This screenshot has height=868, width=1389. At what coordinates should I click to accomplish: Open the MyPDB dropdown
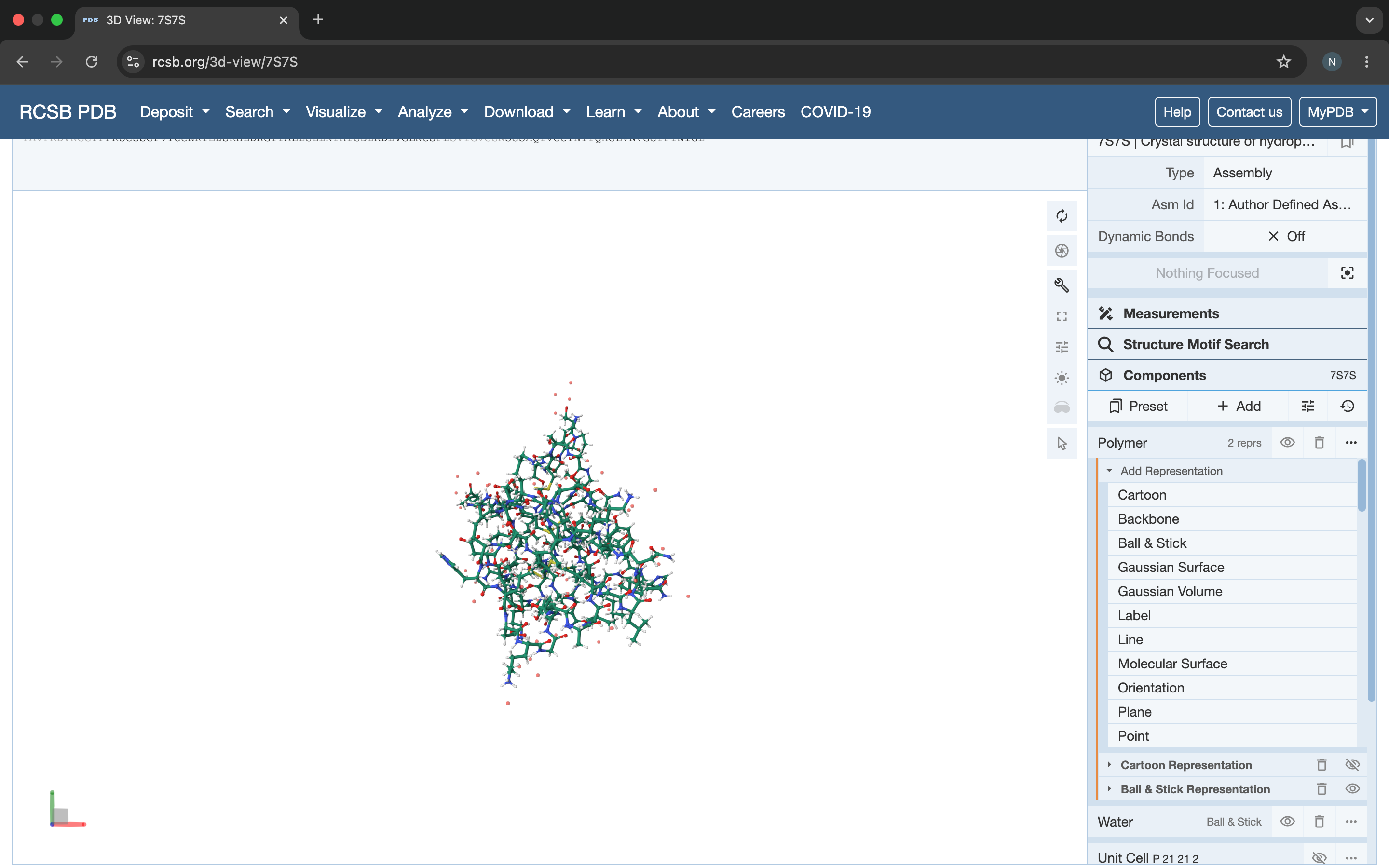pos(1337,112)
